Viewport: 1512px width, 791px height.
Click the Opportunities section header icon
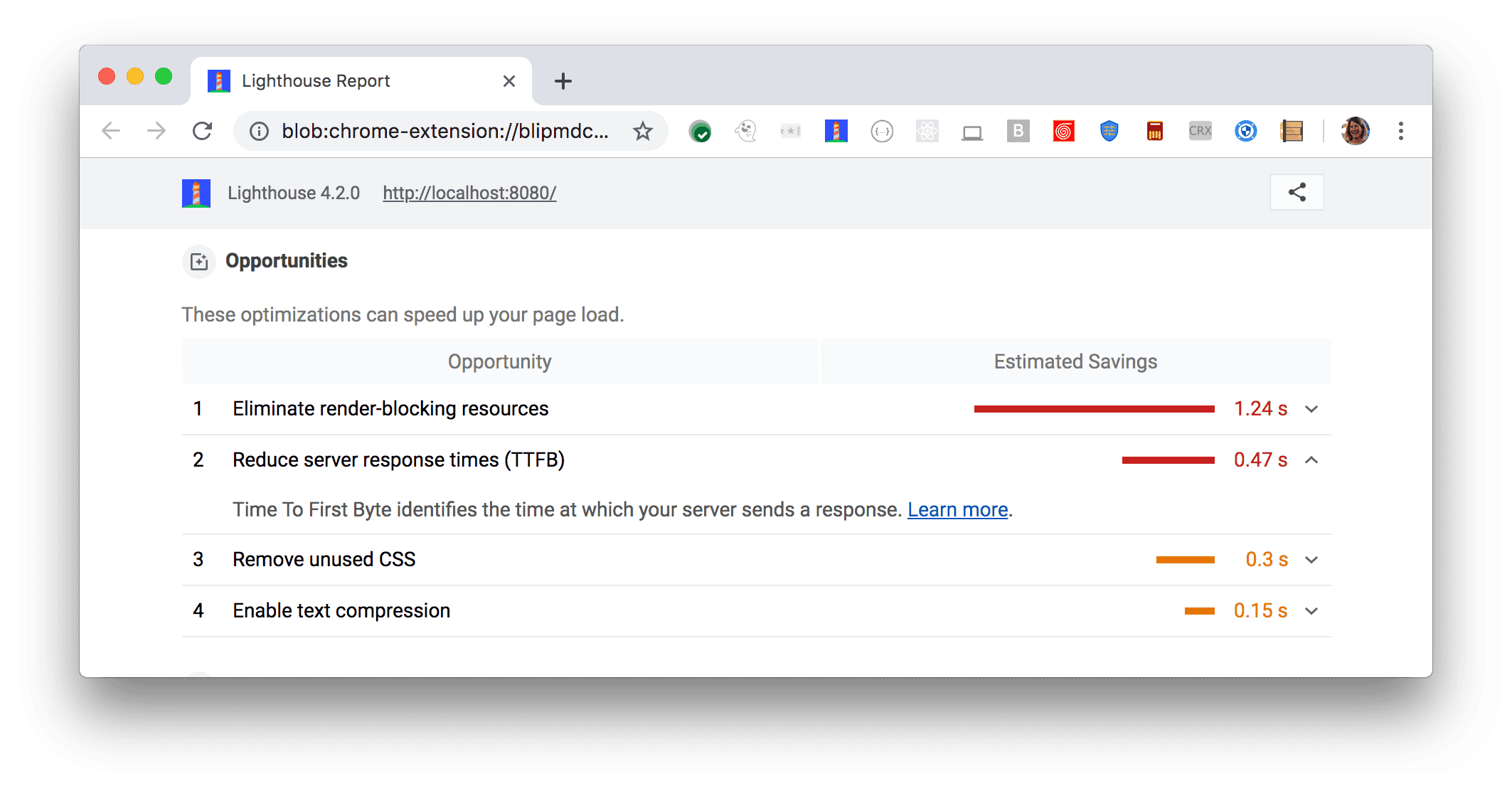[198, 261]
